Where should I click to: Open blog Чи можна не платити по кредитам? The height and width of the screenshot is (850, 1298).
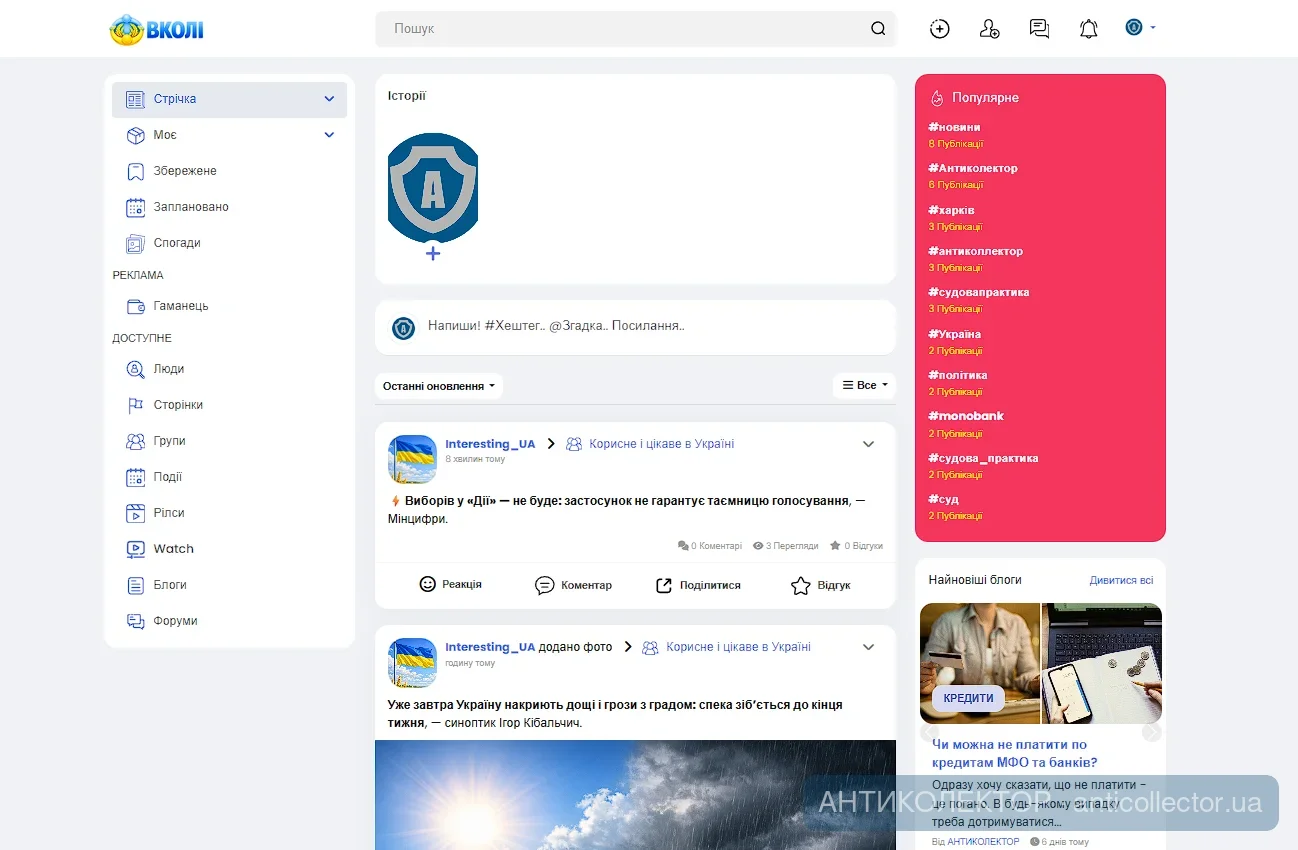1015,753
